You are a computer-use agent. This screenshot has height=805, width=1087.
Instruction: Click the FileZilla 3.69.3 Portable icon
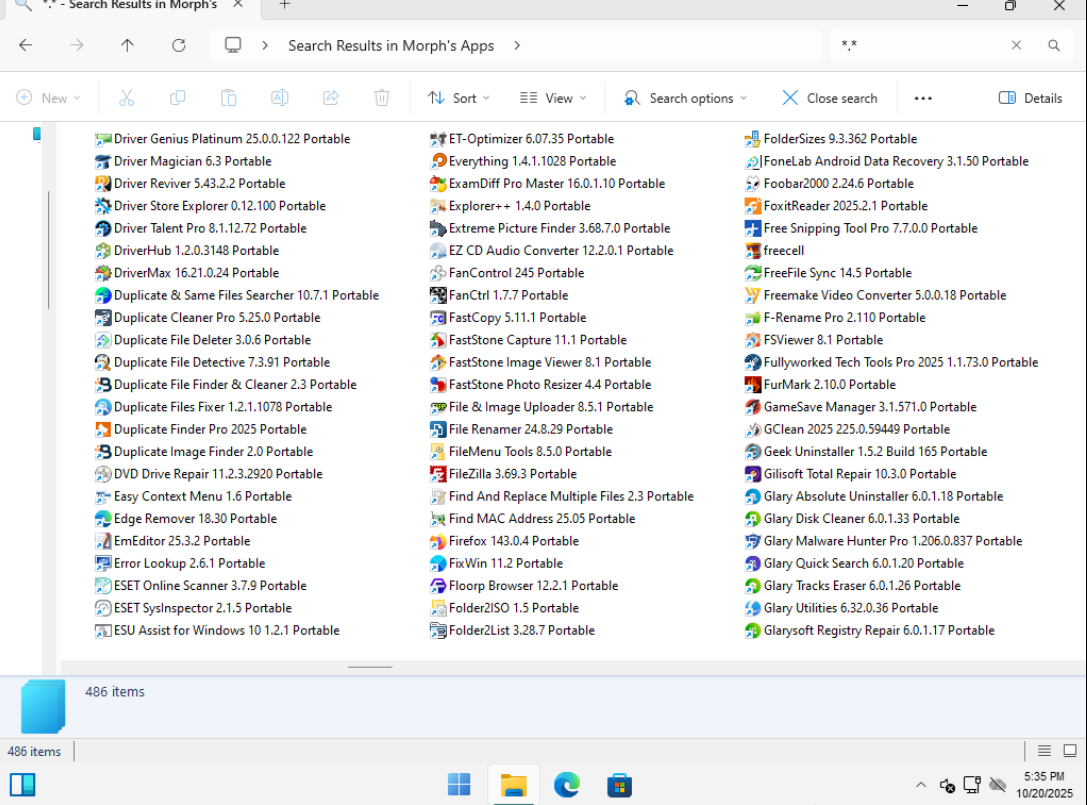point(438,474)
